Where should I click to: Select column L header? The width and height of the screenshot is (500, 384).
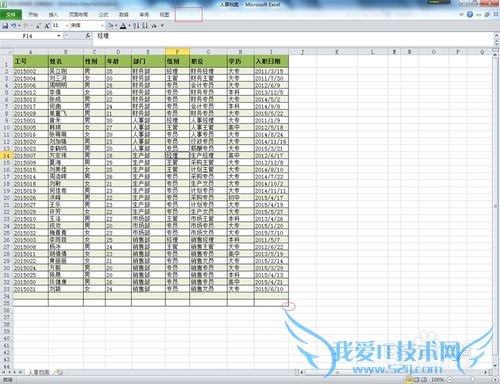(372, 52)
